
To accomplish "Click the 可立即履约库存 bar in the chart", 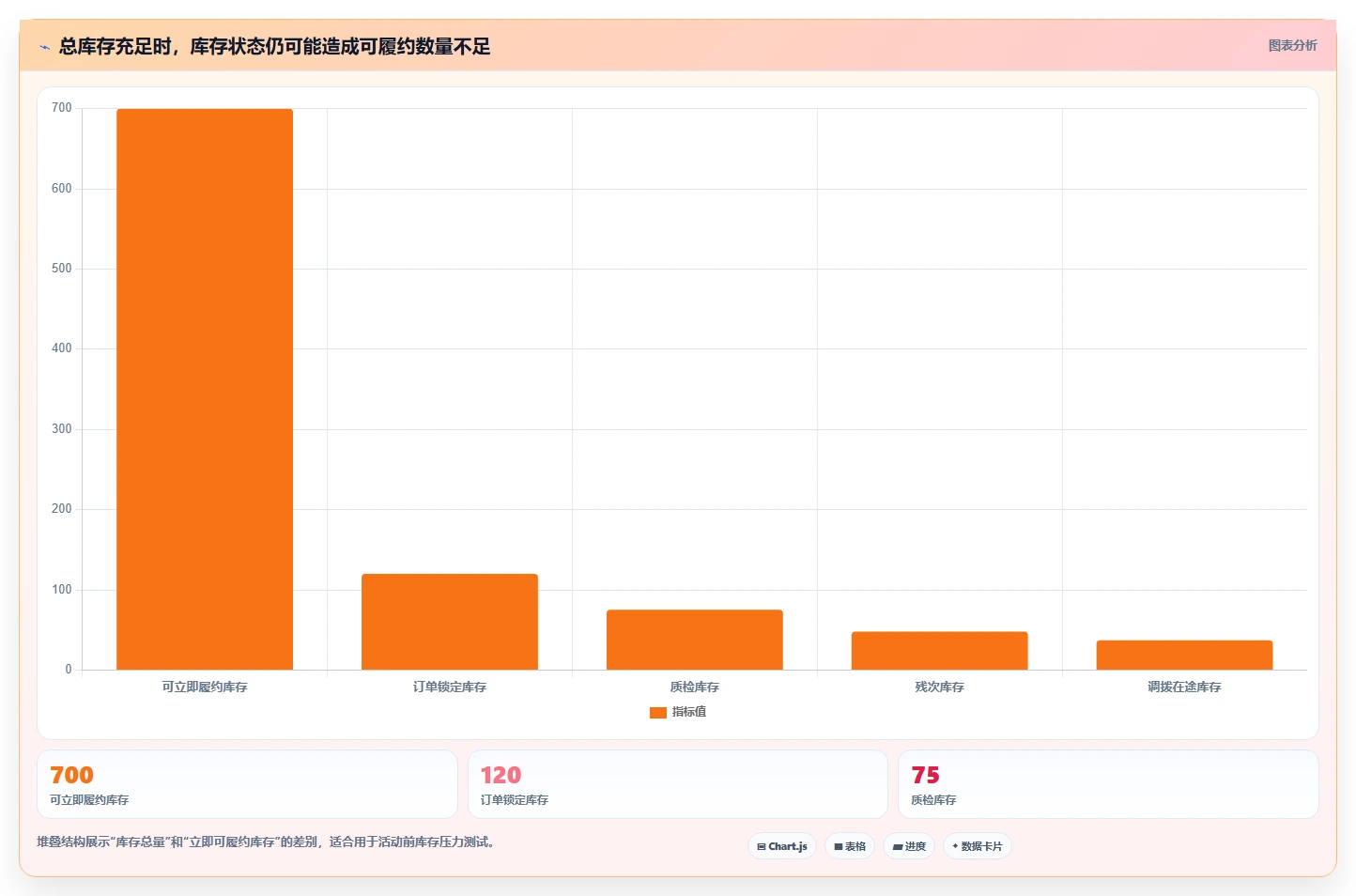I will tap(205, 389).
